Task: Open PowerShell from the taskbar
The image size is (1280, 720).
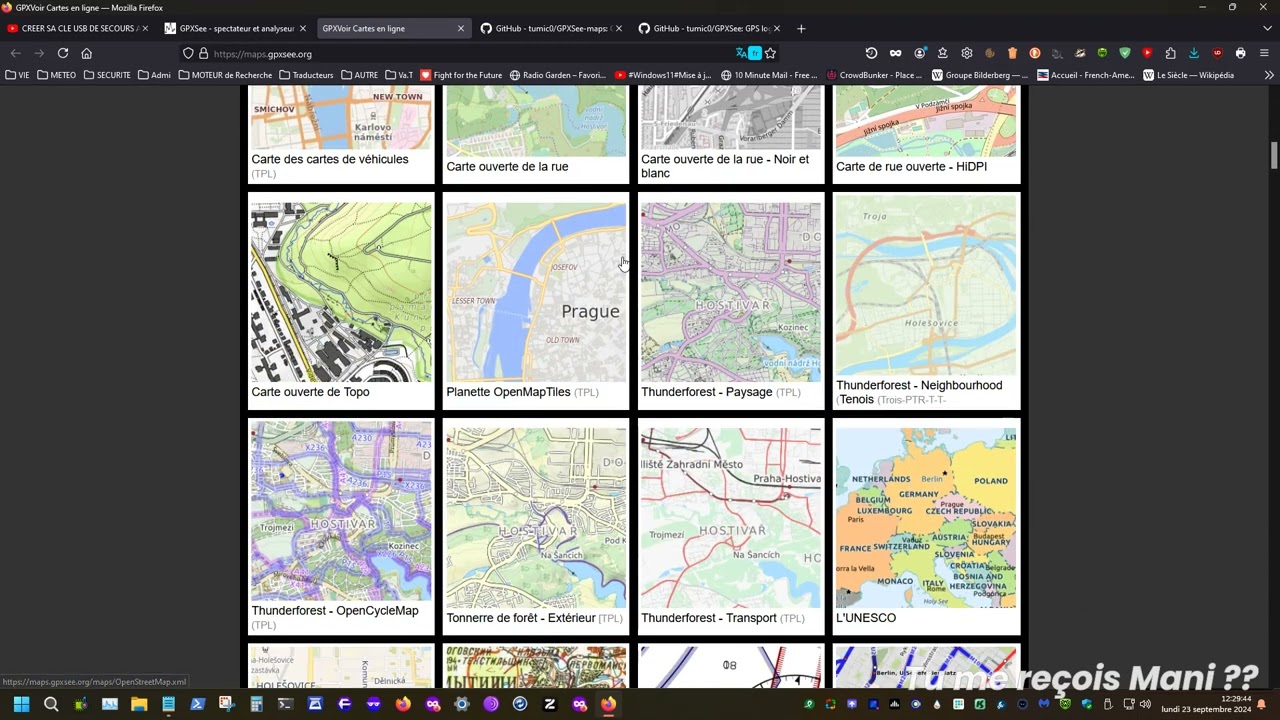Action: coord(197,704)
